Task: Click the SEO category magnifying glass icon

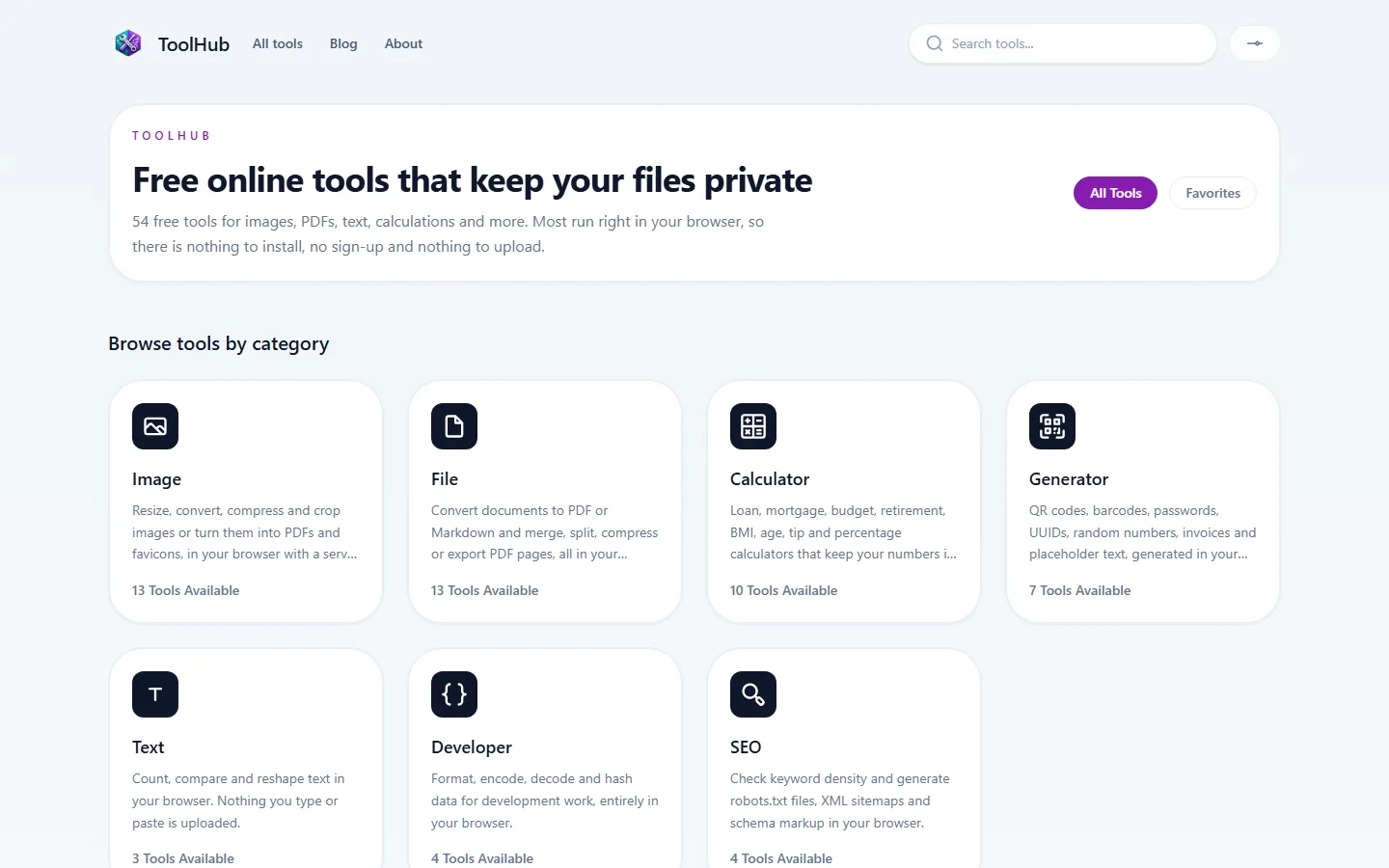Action: point(753,694)
